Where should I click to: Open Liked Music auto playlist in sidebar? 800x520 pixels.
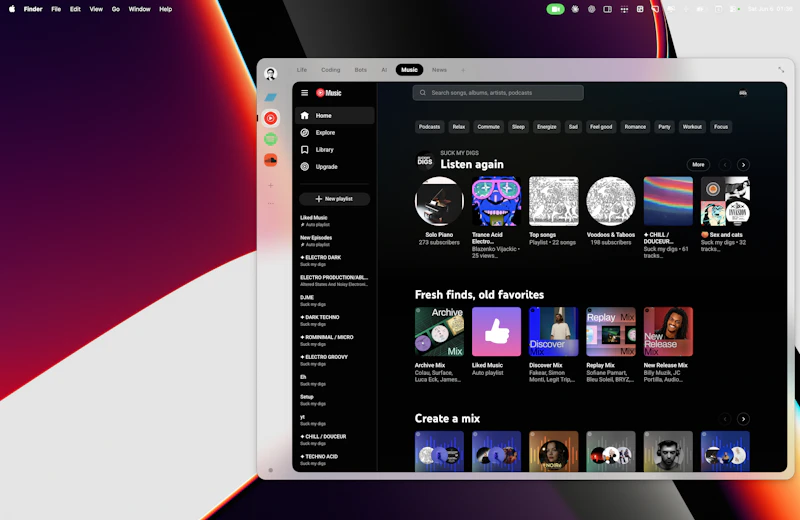[335, 220]
